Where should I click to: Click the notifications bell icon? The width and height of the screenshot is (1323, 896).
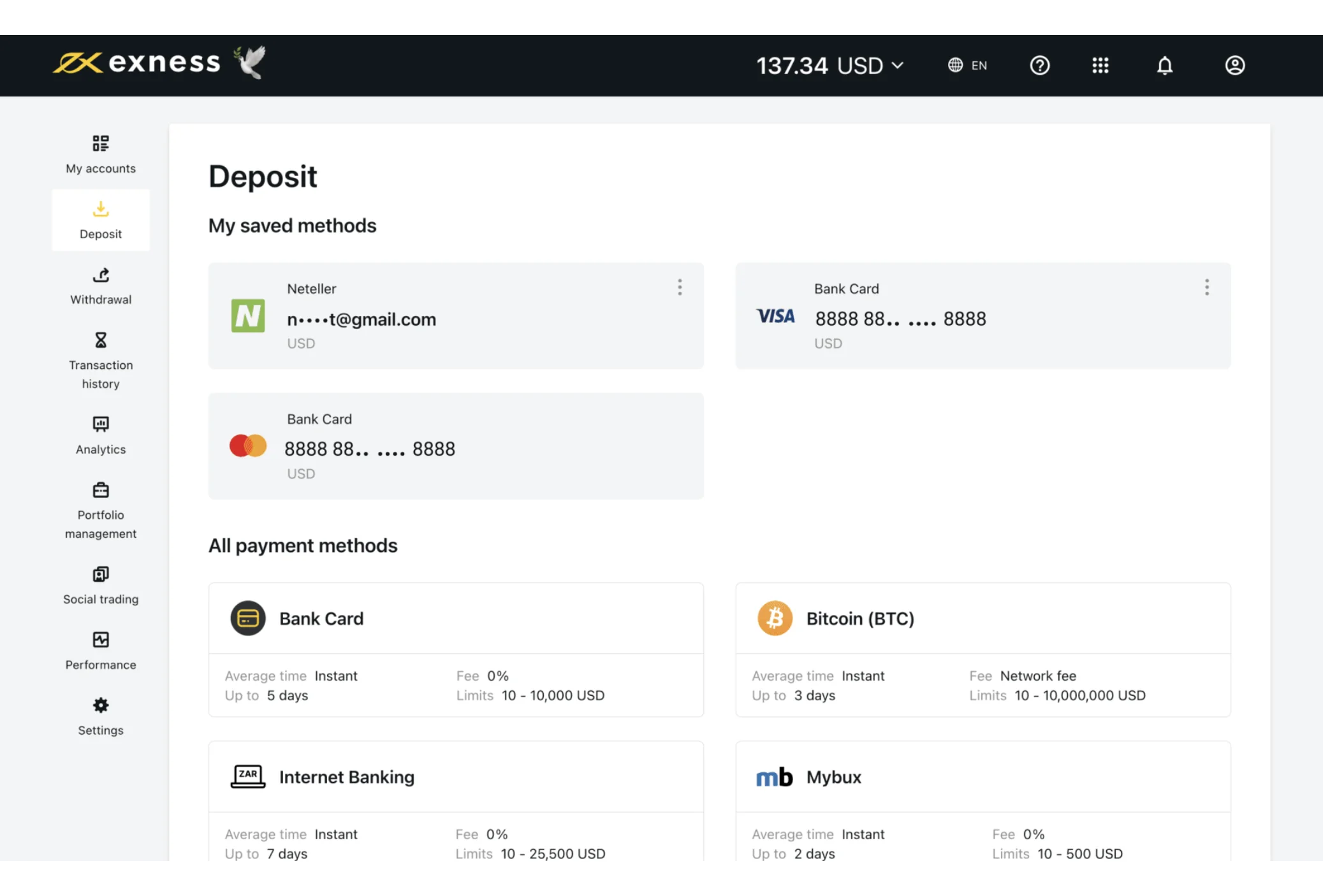(1165, 65)
